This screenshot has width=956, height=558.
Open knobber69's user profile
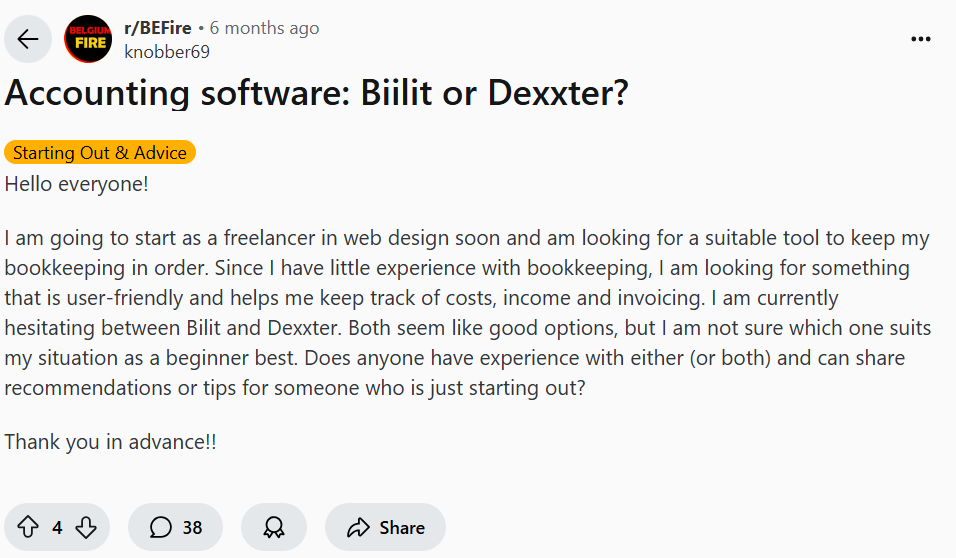click(x=167, y=52)
